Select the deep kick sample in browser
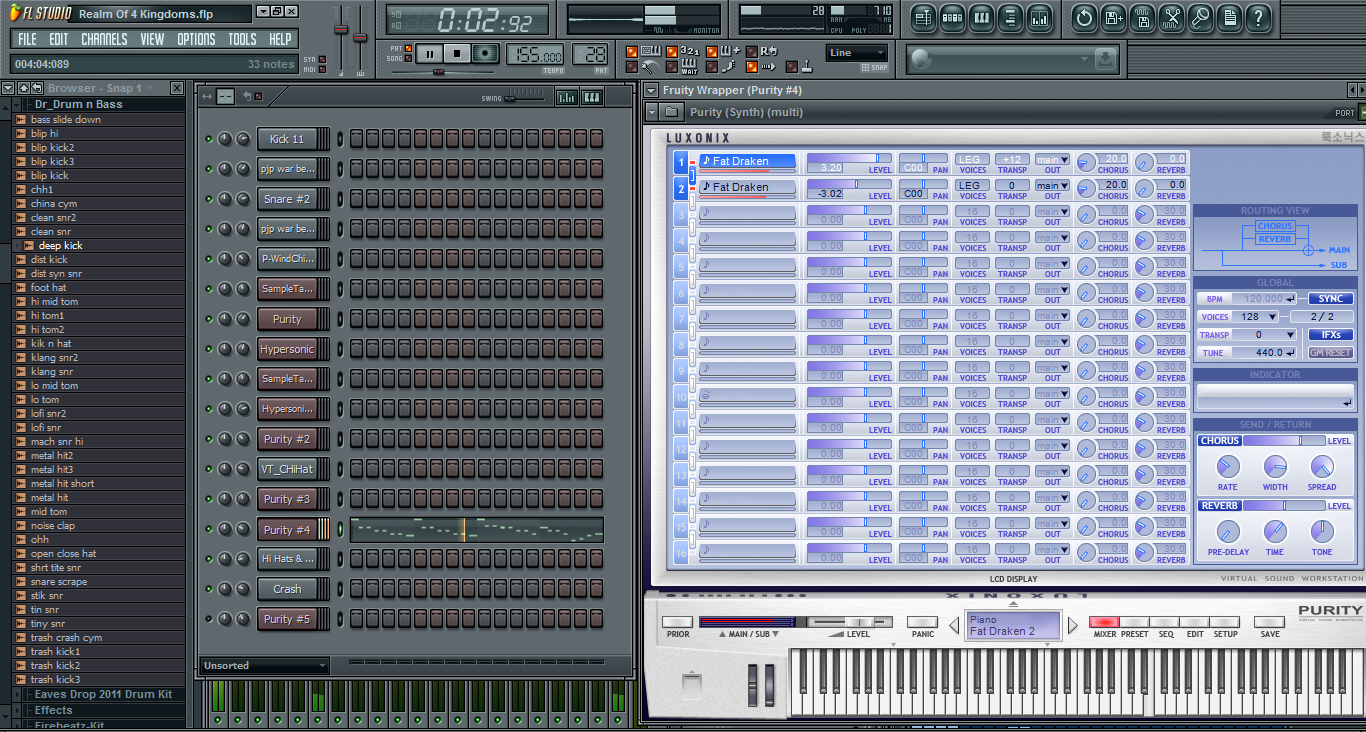Viewport: 1366px width, 732px height. point(61,245)
